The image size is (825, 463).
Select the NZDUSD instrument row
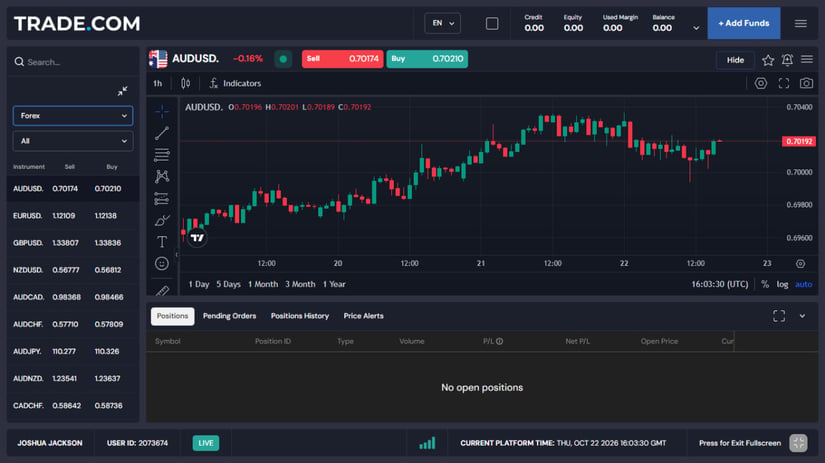(x=73, y=270)
